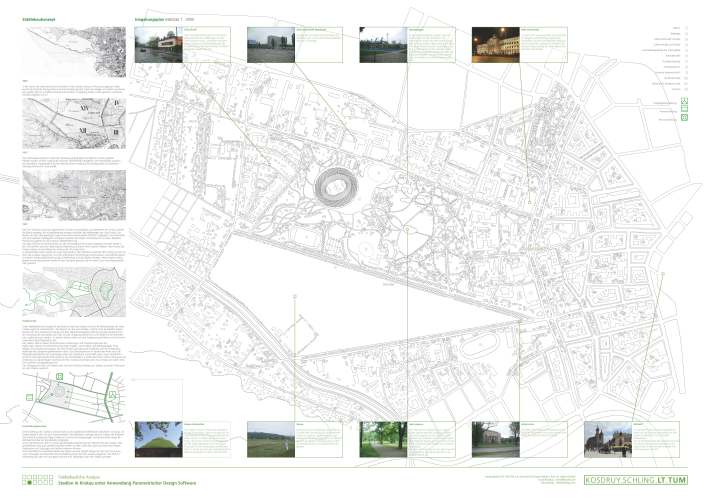This screenshot has width=710, height=502.
Task: Select the open meadow photo
Action: (271, 439)
